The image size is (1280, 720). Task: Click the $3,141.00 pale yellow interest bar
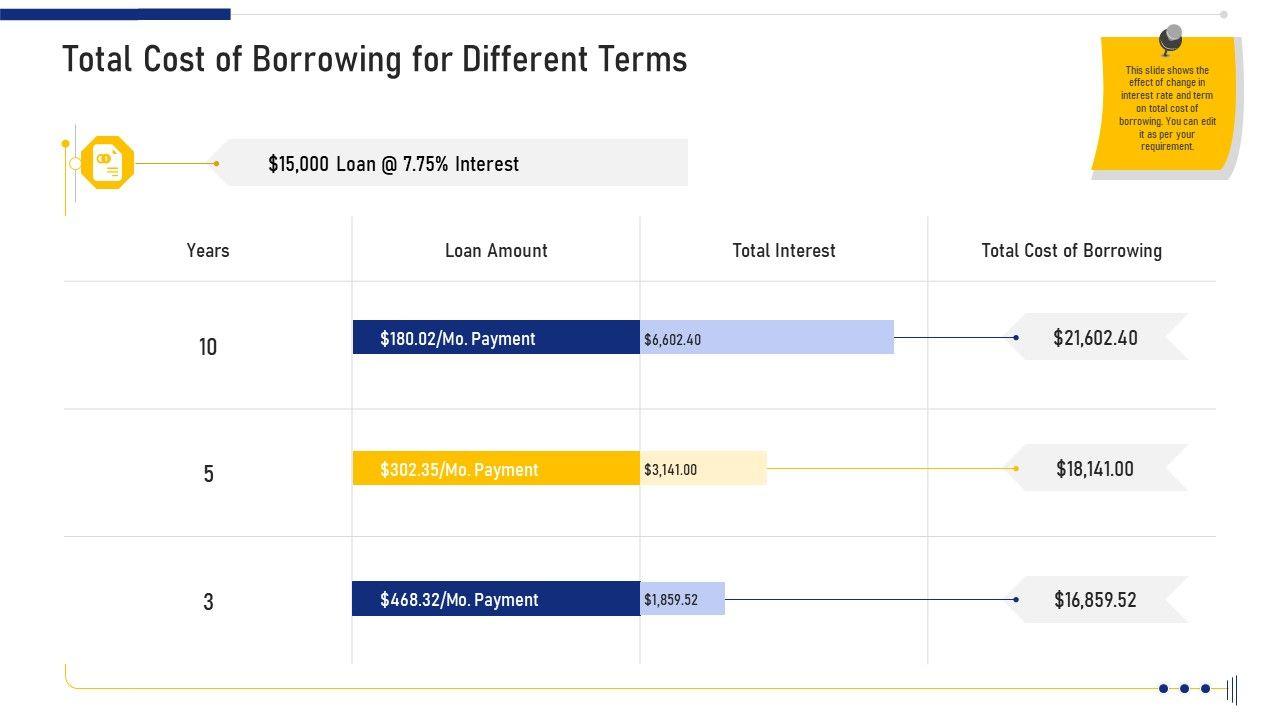(704, 469)
